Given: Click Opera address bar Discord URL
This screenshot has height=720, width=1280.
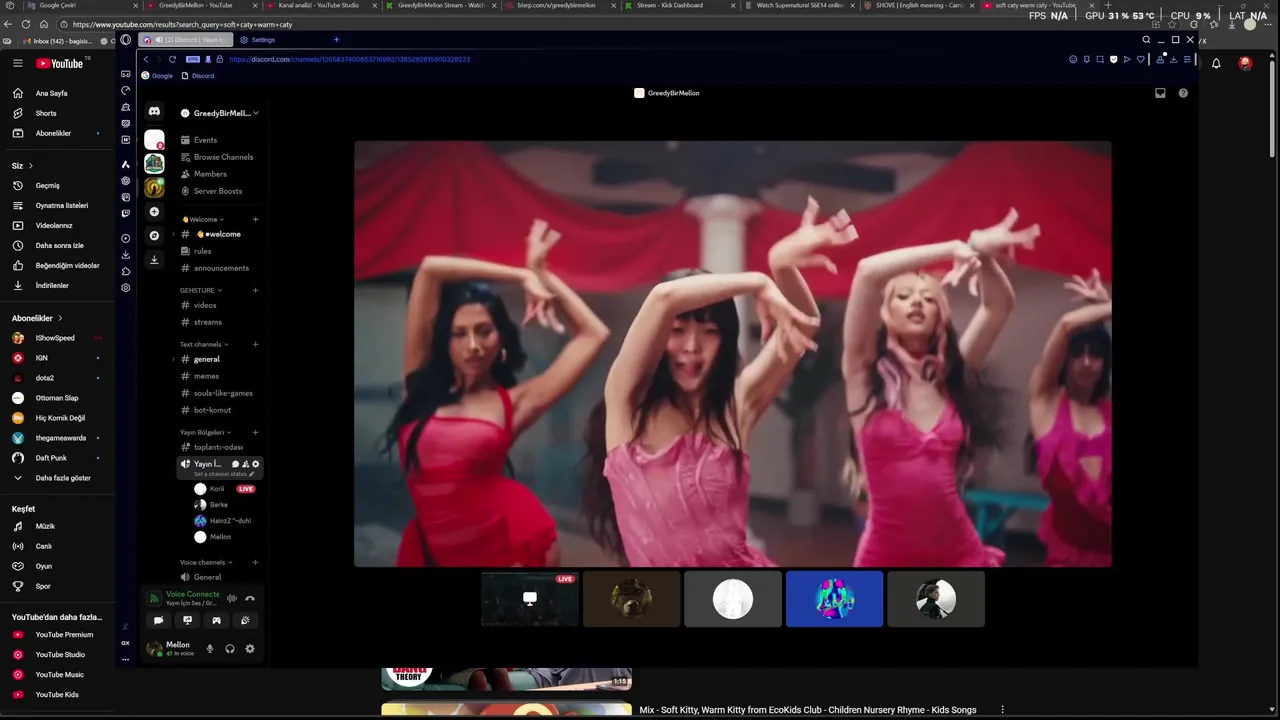Looking at the screenshot, I should pos(349,59).
